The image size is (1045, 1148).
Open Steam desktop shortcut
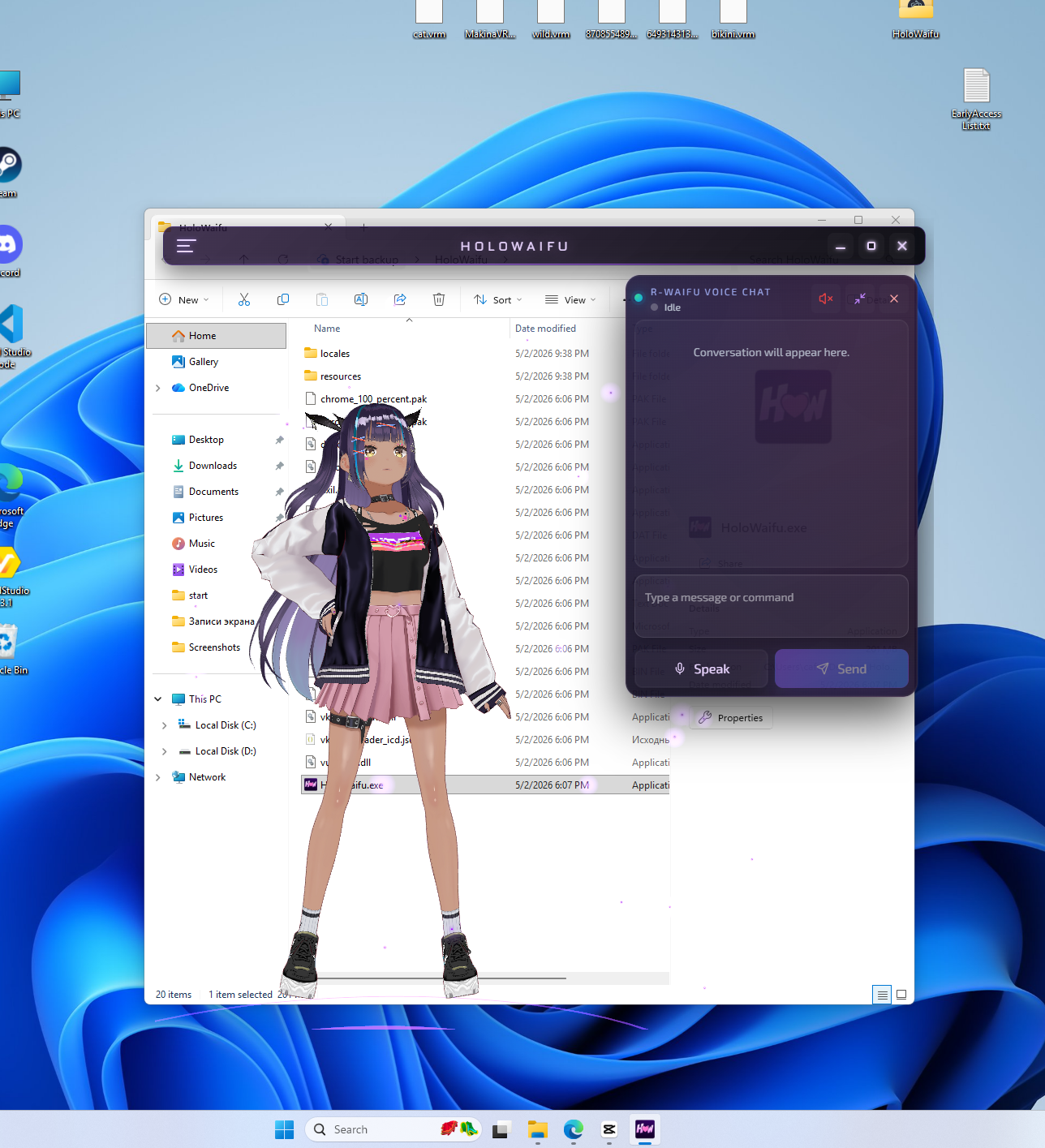(x=10, y=172)
